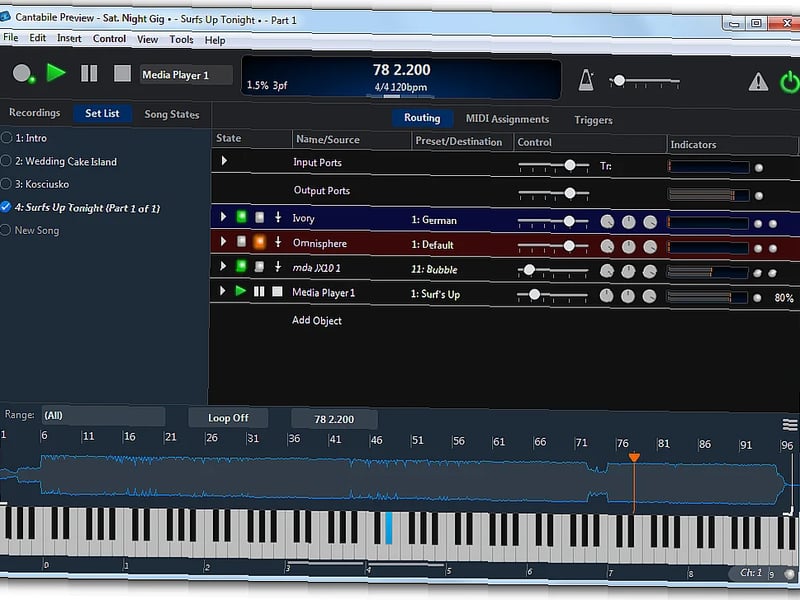Click the green power icon at top right
This screenshot has height=600, width=800.
pos(789,82)
